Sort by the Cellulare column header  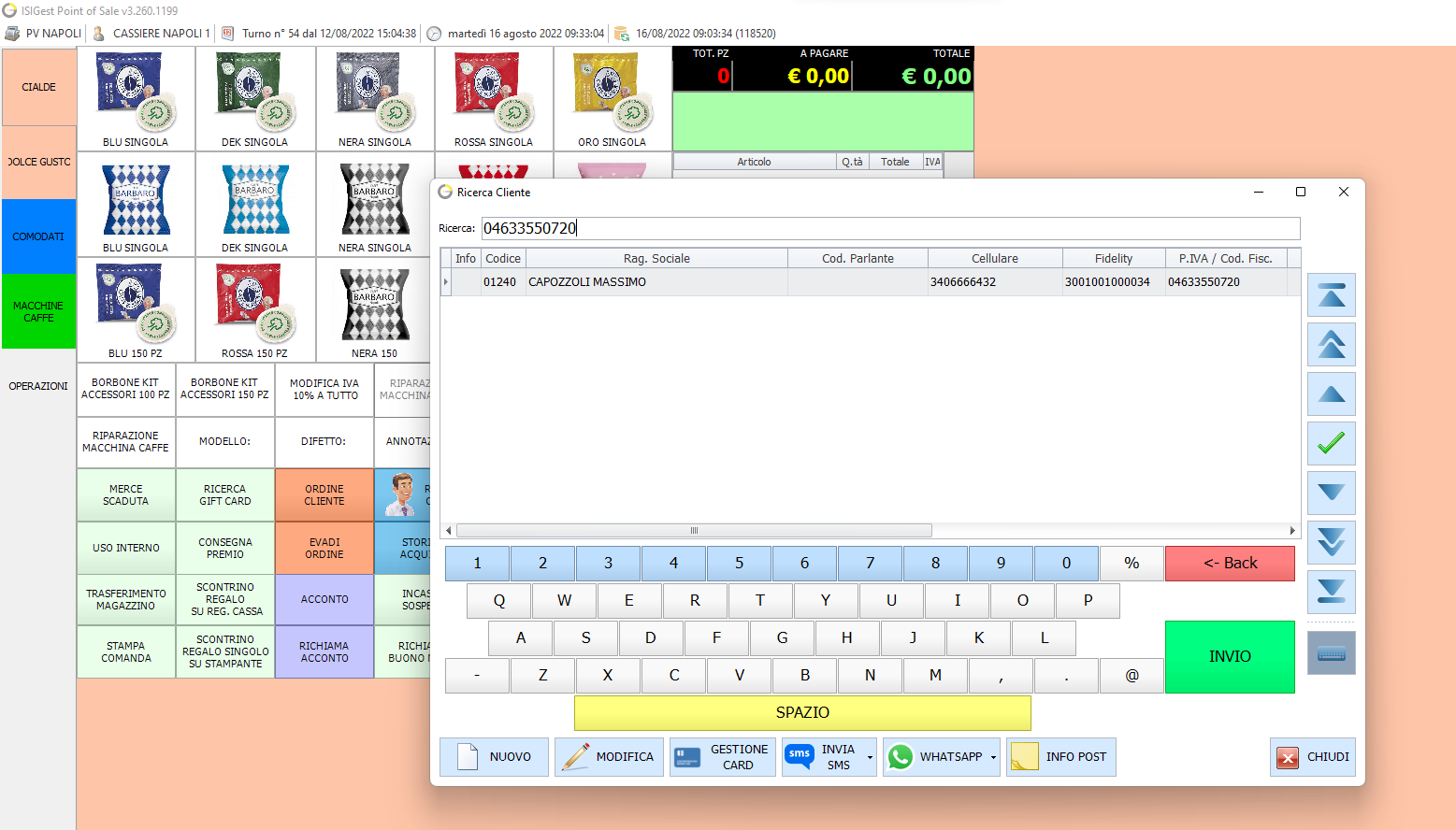[995, 259]
